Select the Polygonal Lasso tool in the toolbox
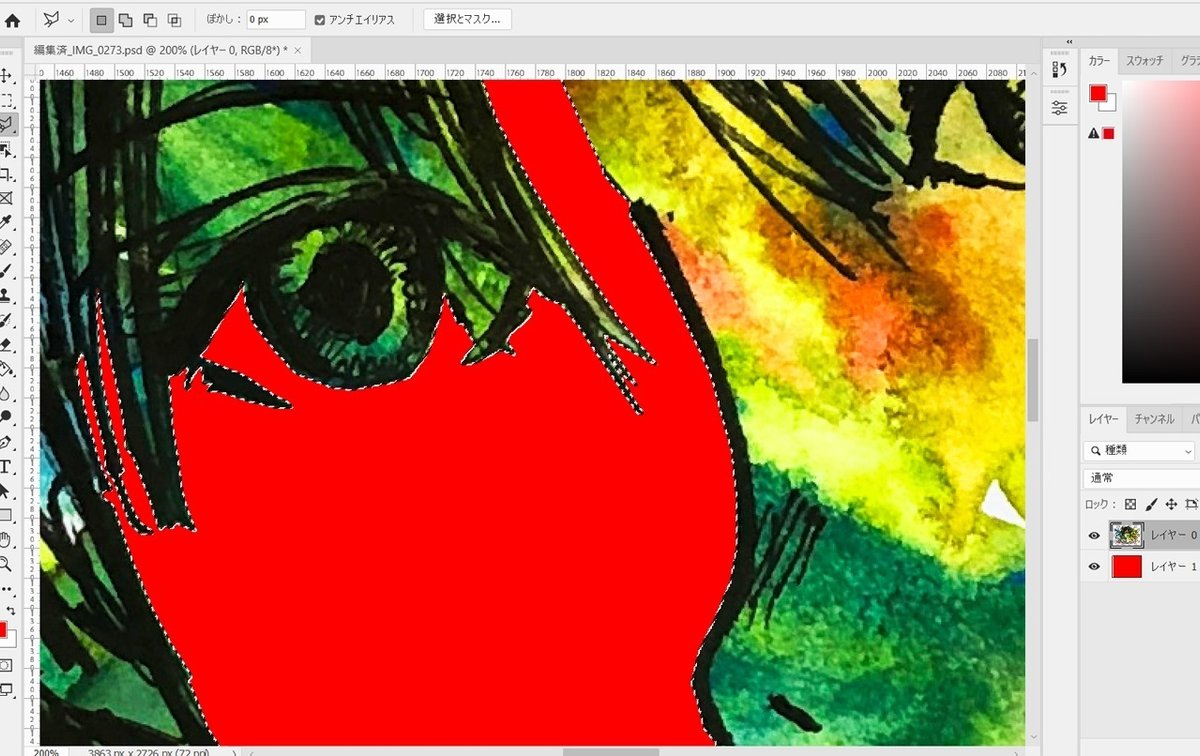 click(x=6, y=125)
